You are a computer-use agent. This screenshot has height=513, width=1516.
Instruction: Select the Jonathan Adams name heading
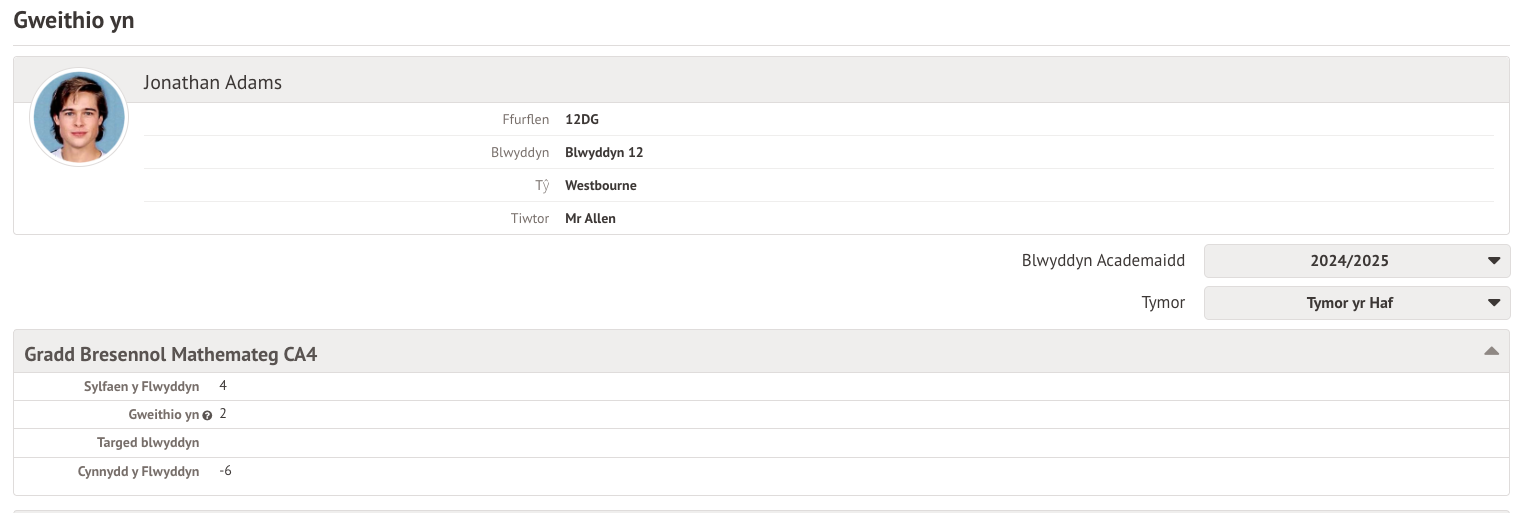click(x=212, y=83)
